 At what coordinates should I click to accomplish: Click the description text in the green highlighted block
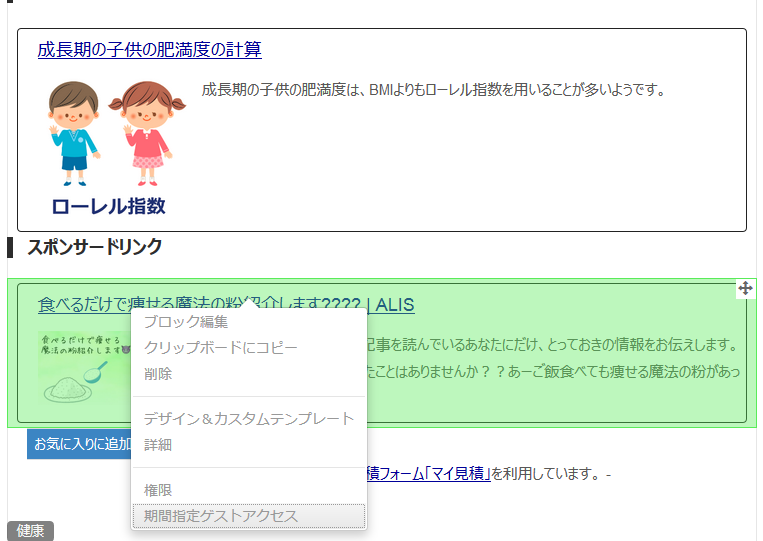(x=550, y=345)
